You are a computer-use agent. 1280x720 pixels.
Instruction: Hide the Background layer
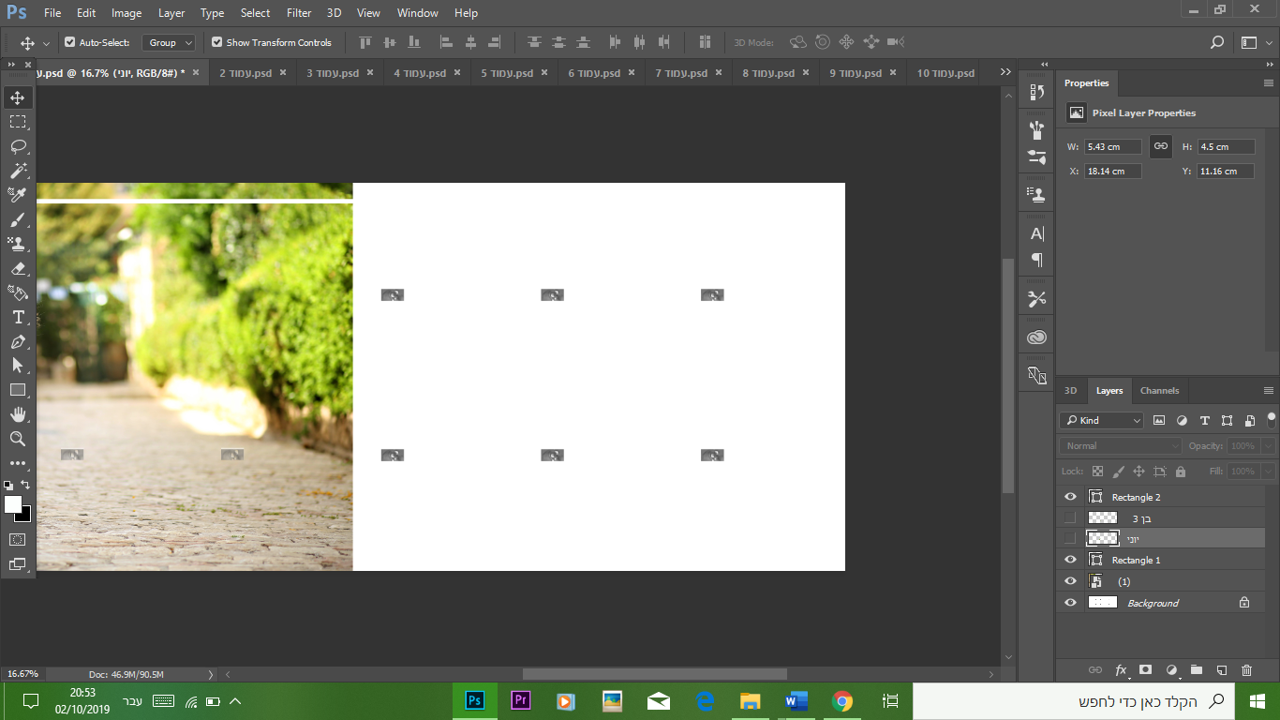(1070, 603)
